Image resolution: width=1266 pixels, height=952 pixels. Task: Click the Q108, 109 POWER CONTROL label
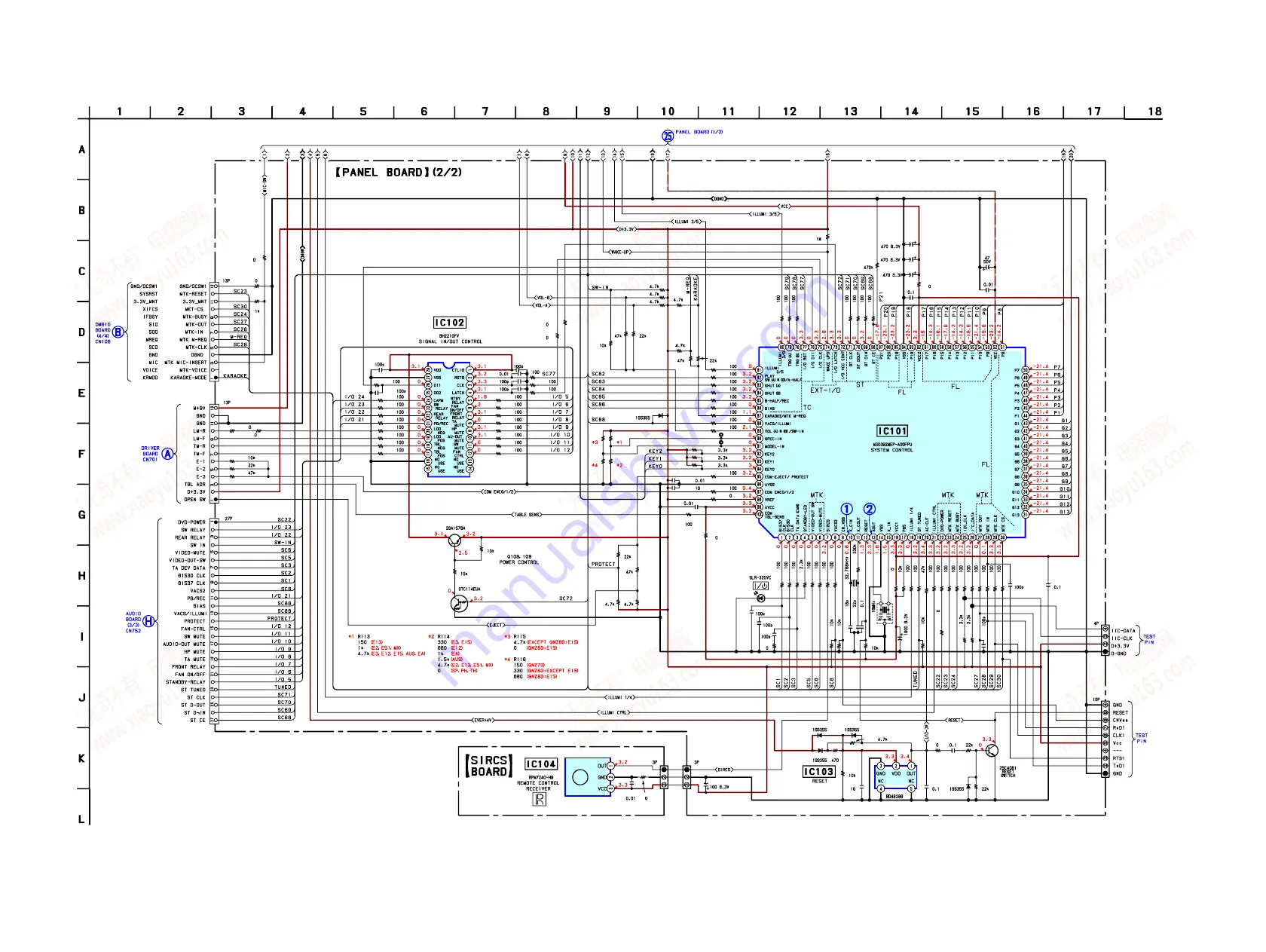pos(518,559)
